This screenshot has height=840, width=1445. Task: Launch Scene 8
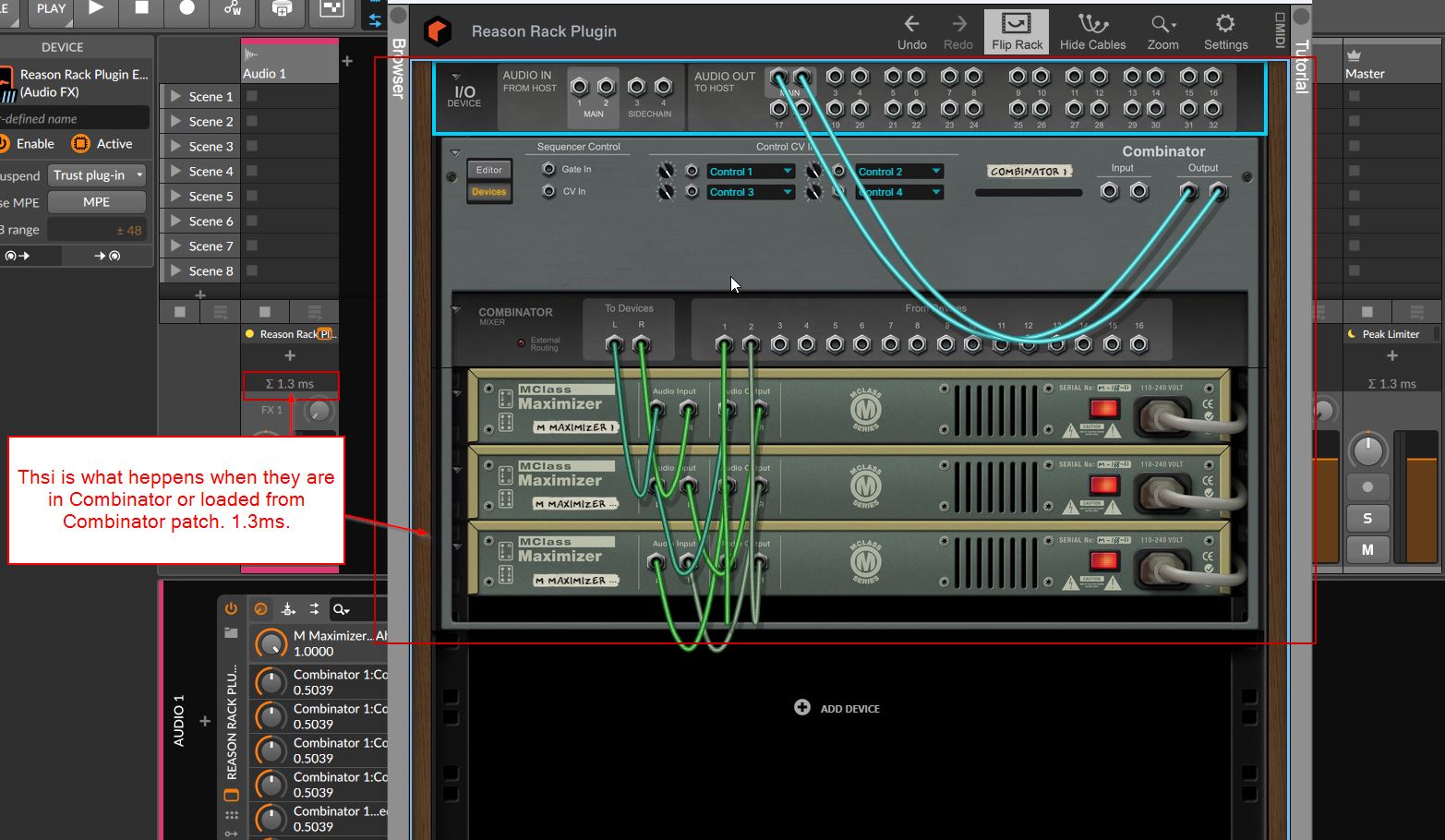coord(175,270)
